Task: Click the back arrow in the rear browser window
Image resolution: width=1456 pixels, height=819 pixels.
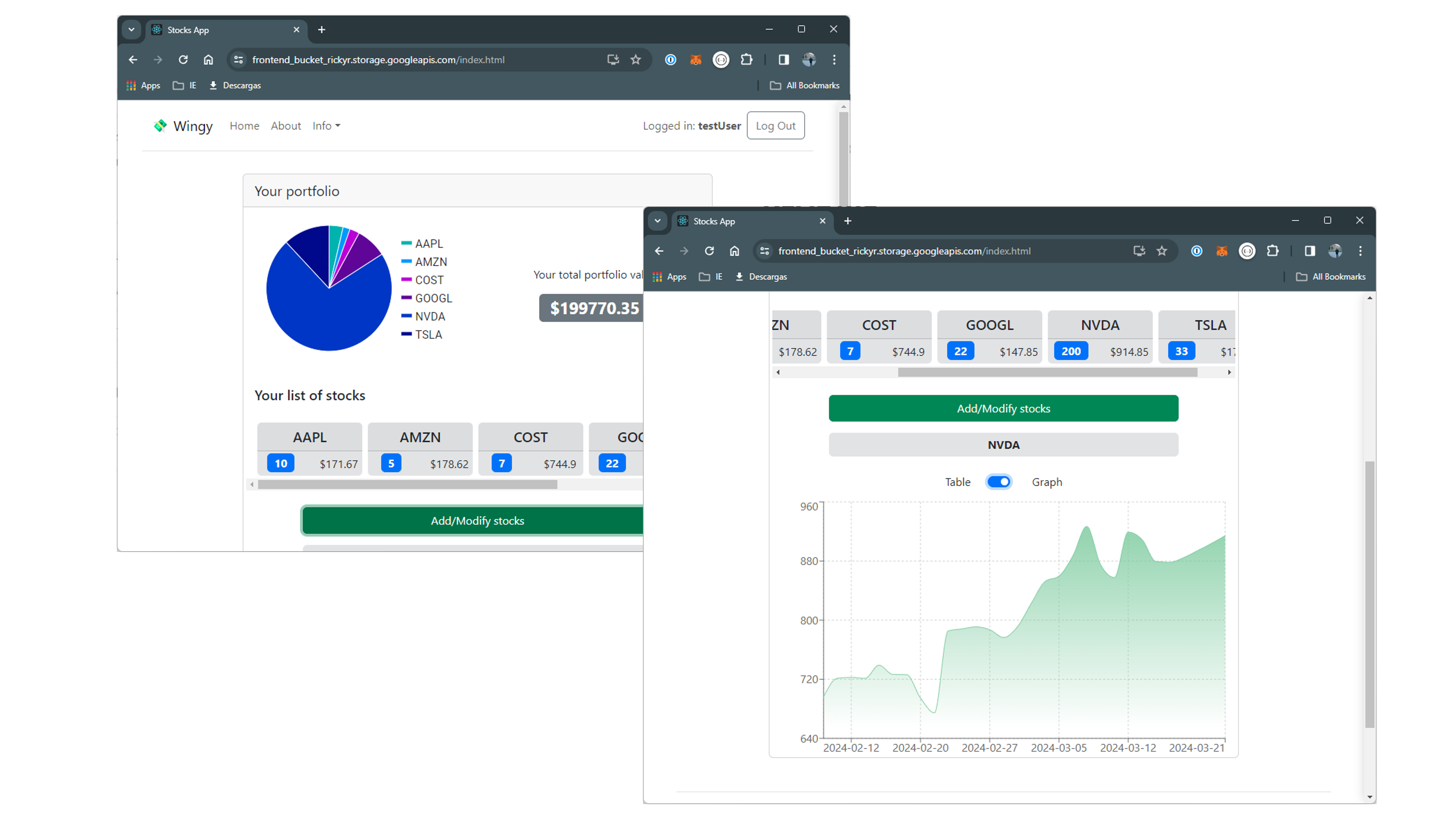Action: click(133, 59)
